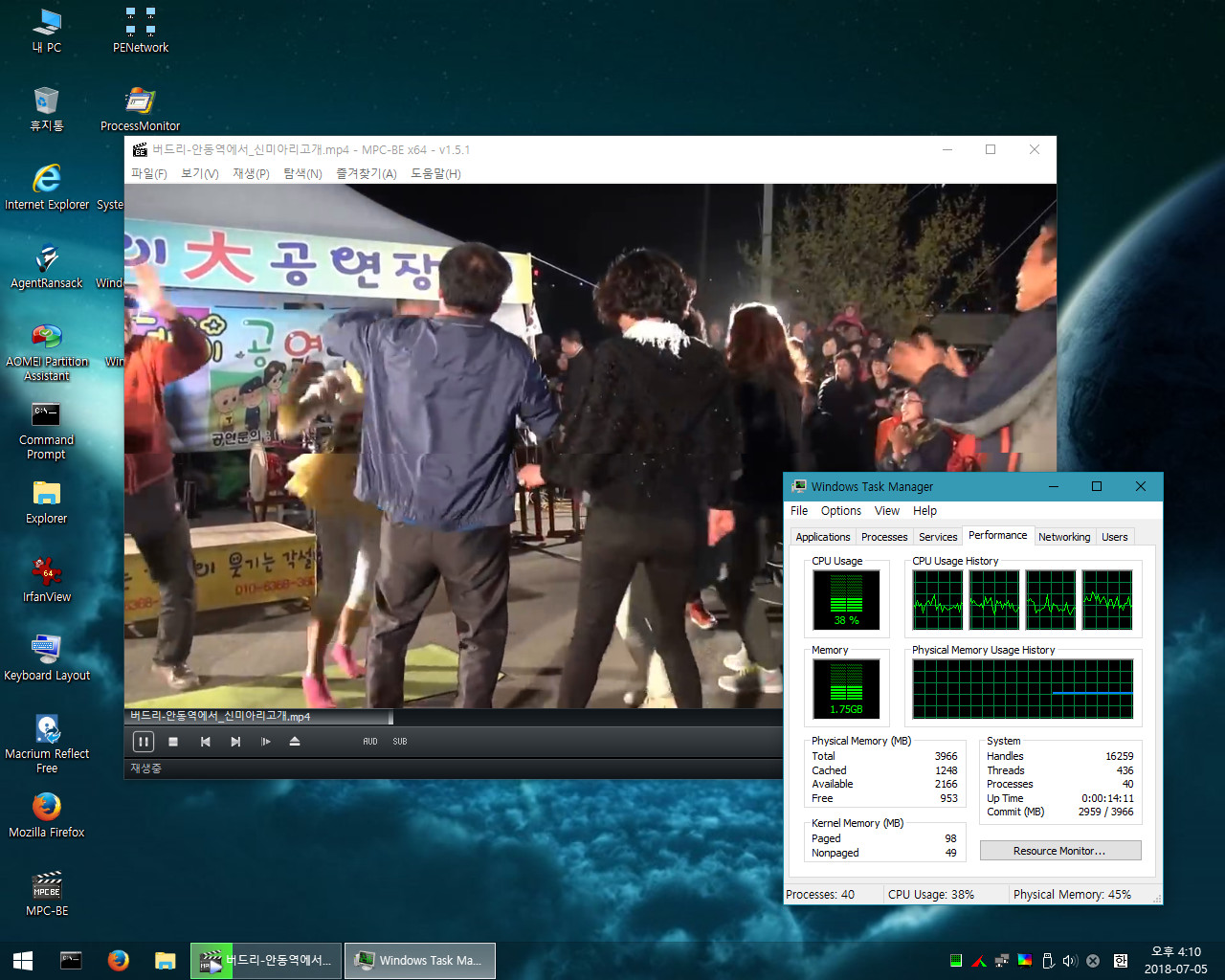Click the Resource Monitor button
This screenshot has height=980, width=1225.
pos(1059,851)
